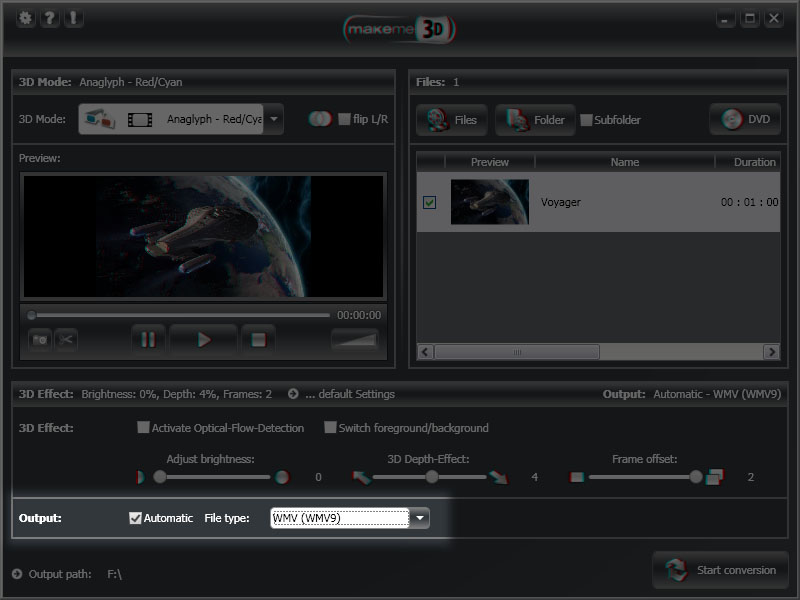Click the decrease depth arrow icon
The height and width of the screenshot is (600, 800).
click(x=361, y=478)
